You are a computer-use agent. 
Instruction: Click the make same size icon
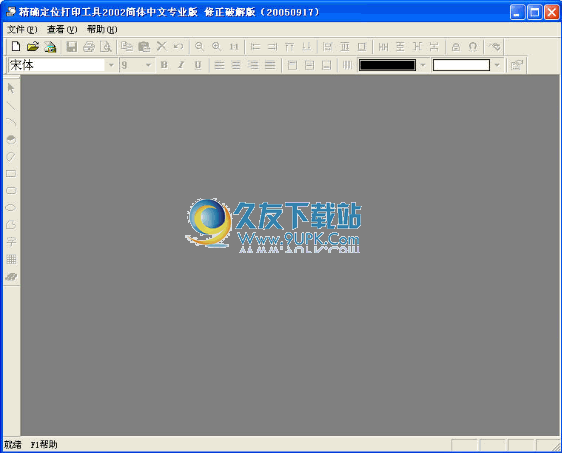coord(362,47)
